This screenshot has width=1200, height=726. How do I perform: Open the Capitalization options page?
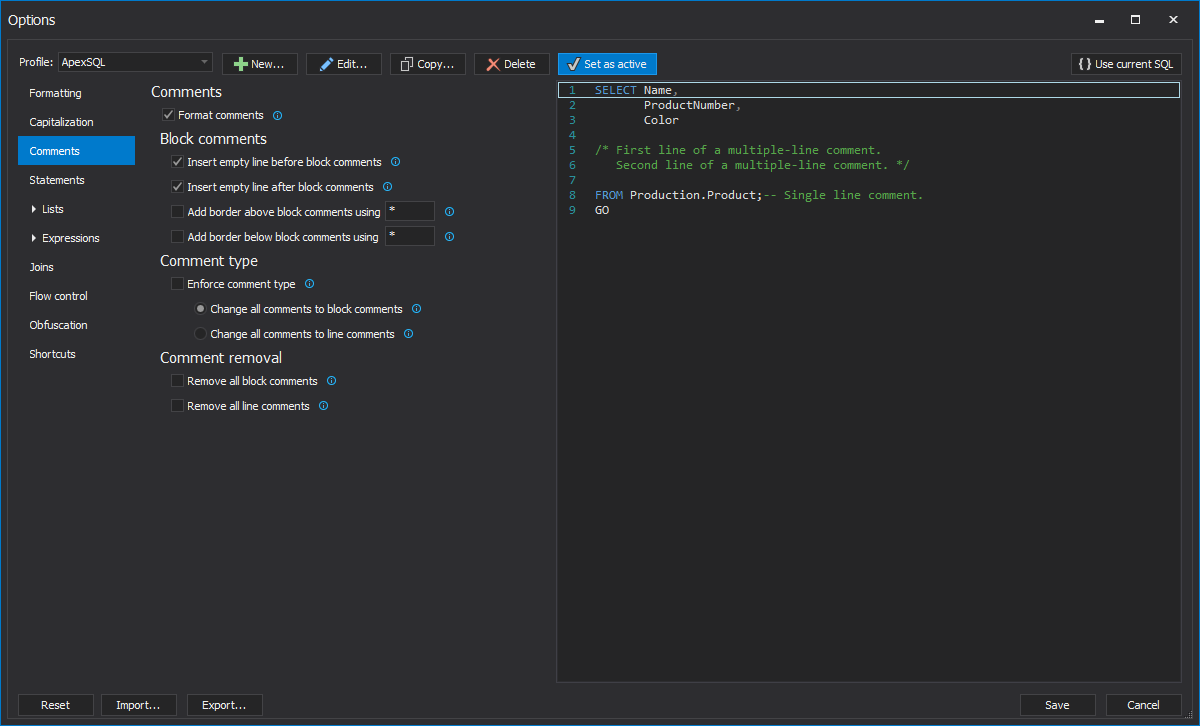tap(61, 122)
